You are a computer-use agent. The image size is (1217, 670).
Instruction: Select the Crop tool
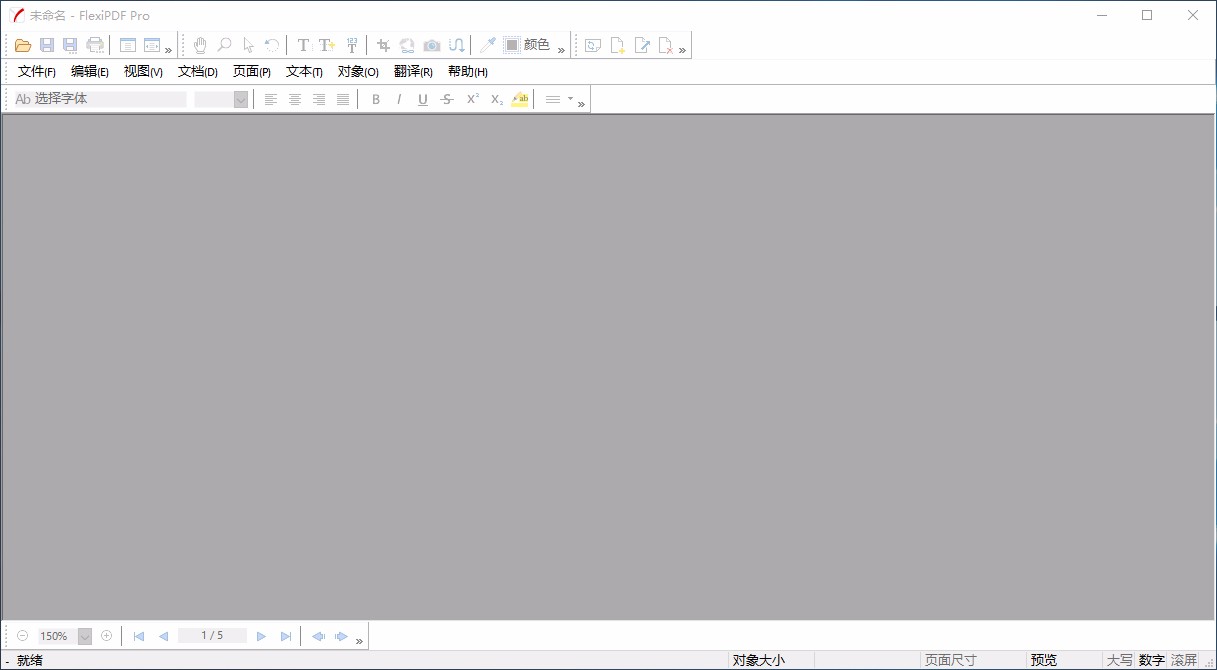click(383, 45)
